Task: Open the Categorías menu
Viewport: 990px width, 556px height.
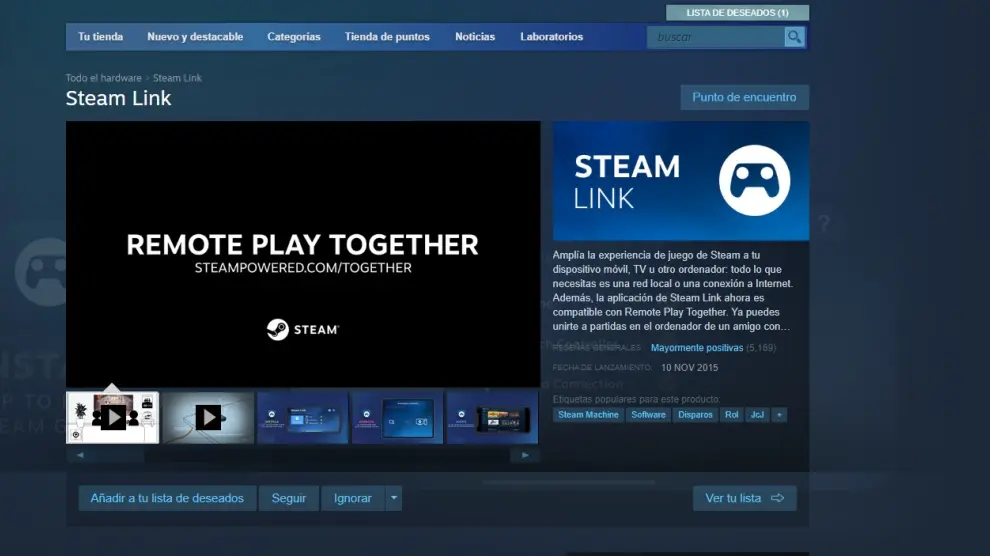Action: point(294,37)
